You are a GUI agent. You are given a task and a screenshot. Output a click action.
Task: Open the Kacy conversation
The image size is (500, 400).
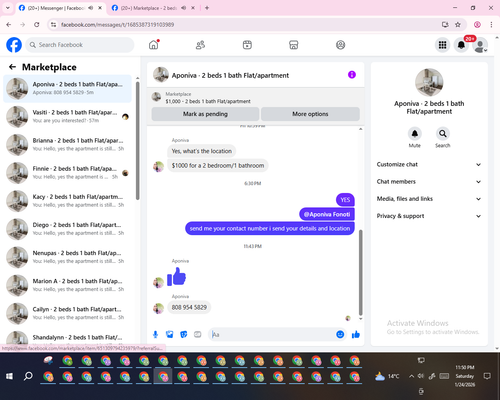point(67,201)
